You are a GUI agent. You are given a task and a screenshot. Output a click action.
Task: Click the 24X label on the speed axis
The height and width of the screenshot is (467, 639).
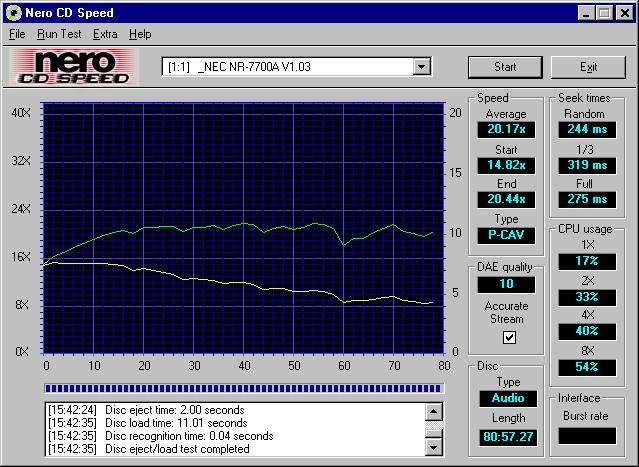point(21,209)
